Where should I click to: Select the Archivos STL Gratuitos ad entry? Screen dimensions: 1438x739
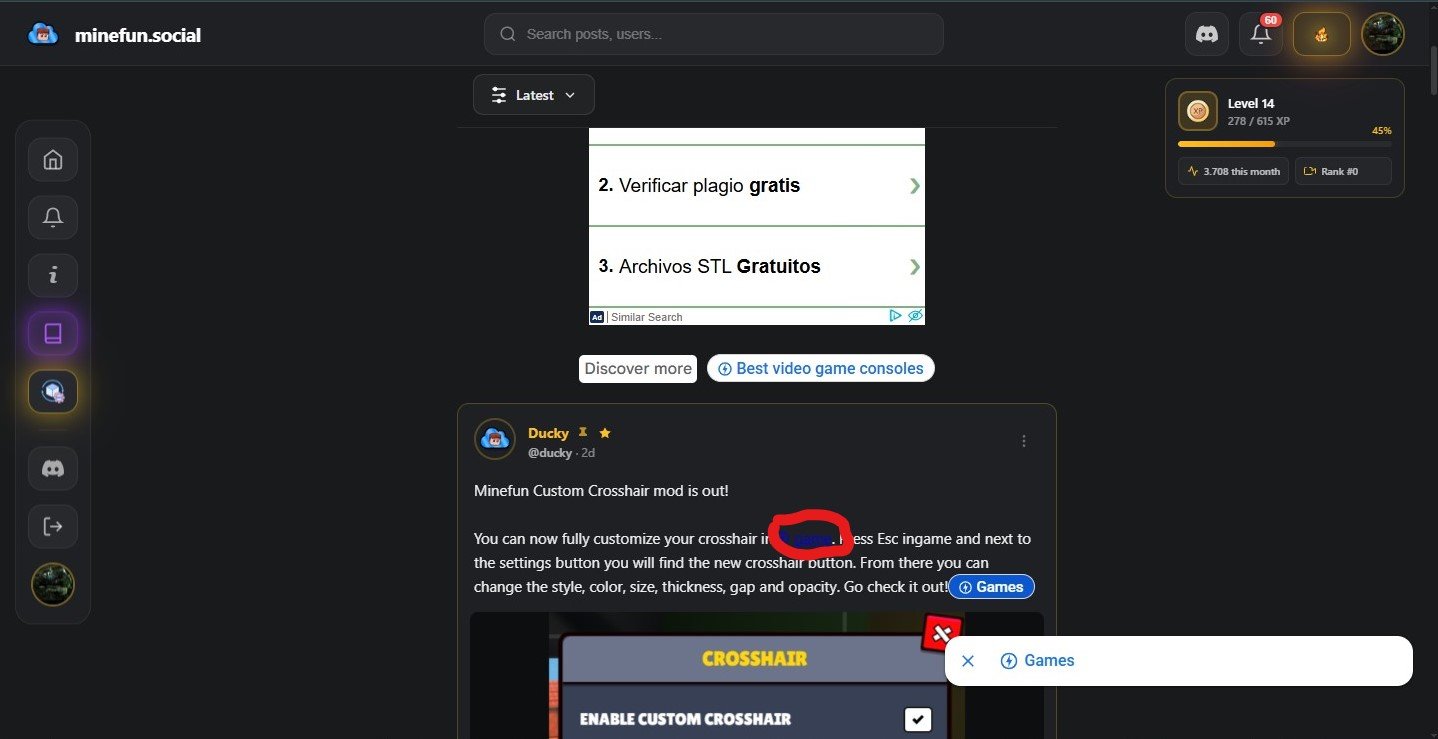tap(757, 266)
